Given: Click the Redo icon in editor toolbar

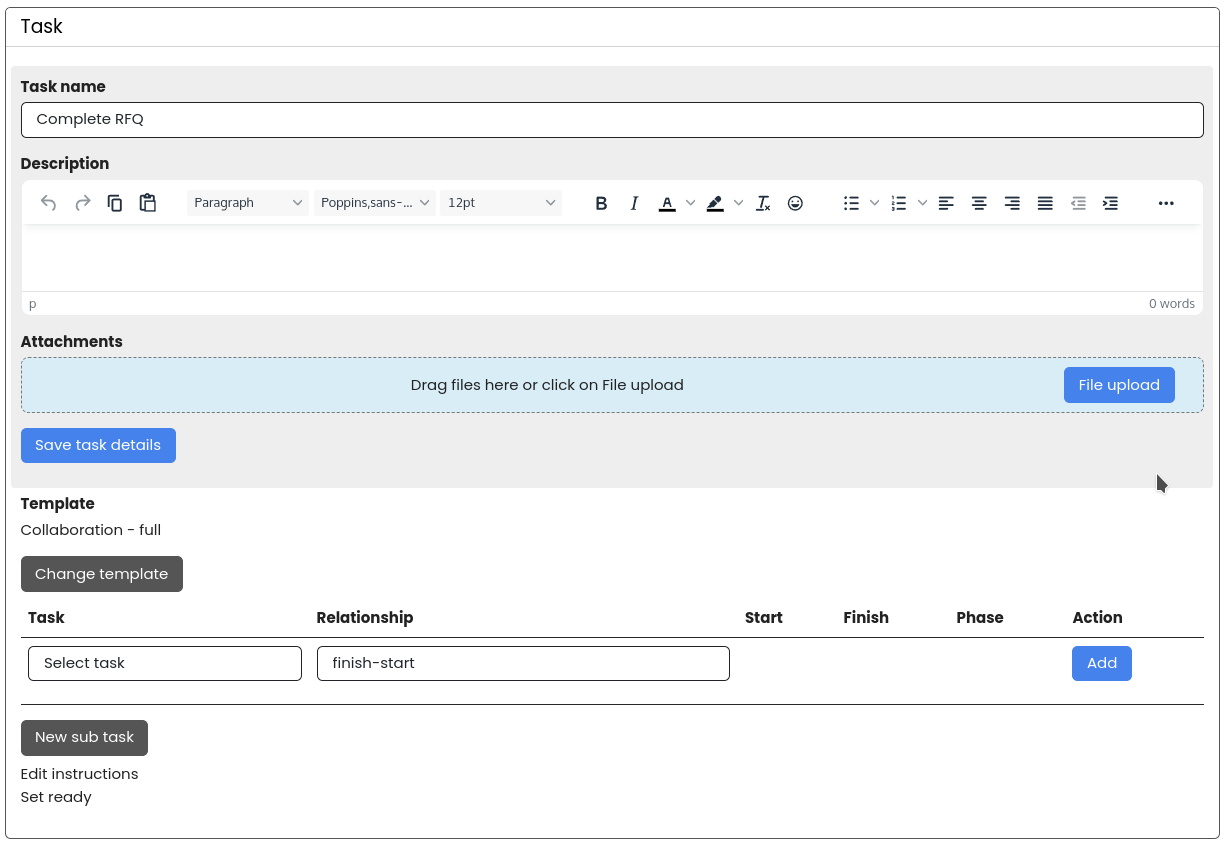Looking at the screenshot, I should pos(83,203).
